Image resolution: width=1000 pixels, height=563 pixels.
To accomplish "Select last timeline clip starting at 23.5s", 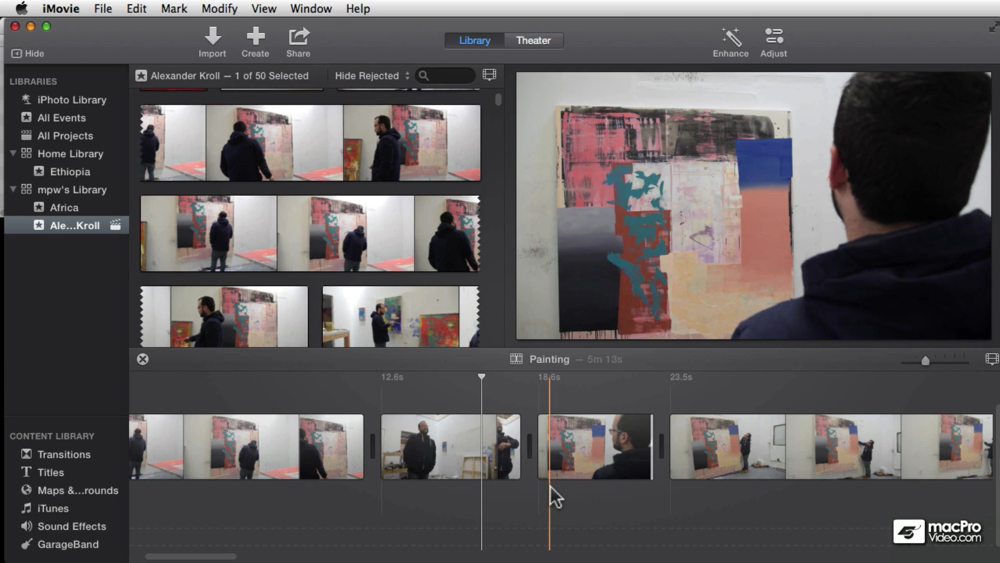I will pos(831,446).
